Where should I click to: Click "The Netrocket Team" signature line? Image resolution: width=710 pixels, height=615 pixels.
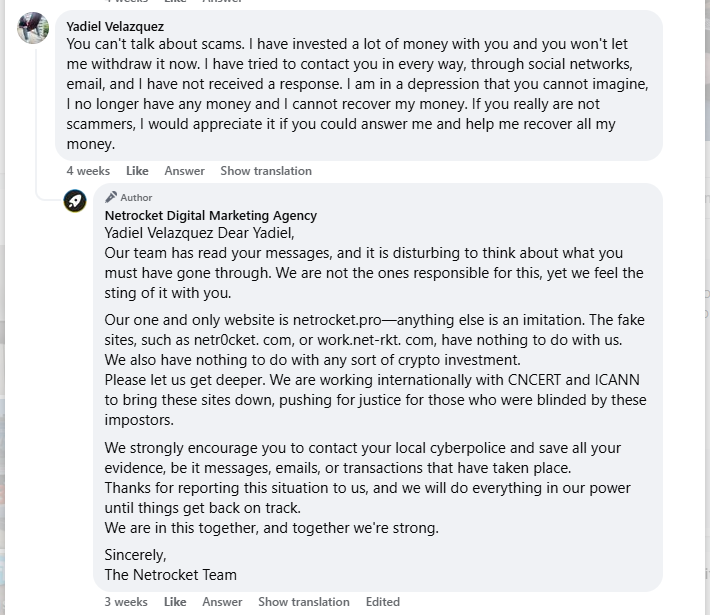tap(171, 574)
